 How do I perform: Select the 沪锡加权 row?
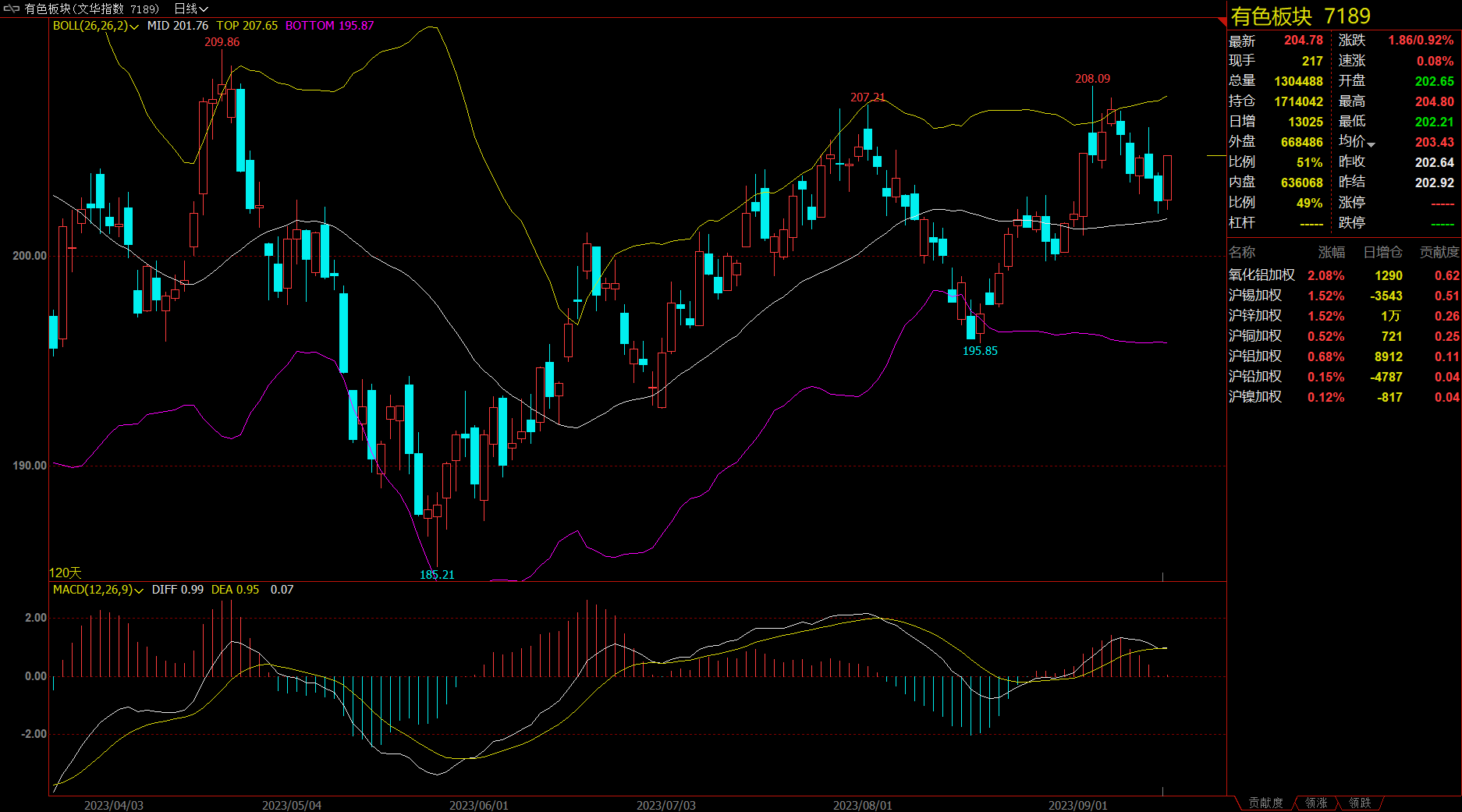1254,296
